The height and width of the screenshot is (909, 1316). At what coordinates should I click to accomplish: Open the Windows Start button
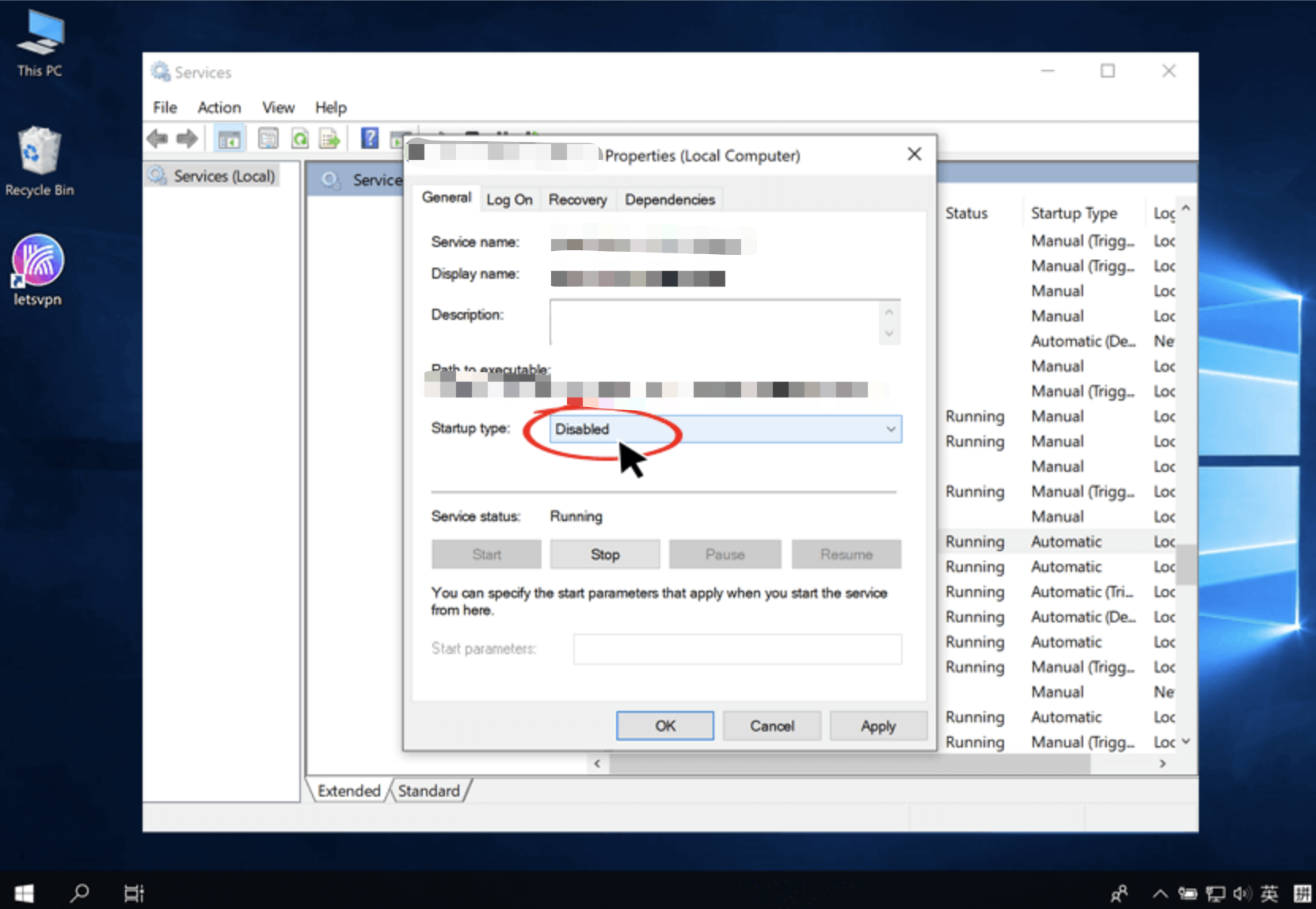pyautogui.click(x=24, y=893)
